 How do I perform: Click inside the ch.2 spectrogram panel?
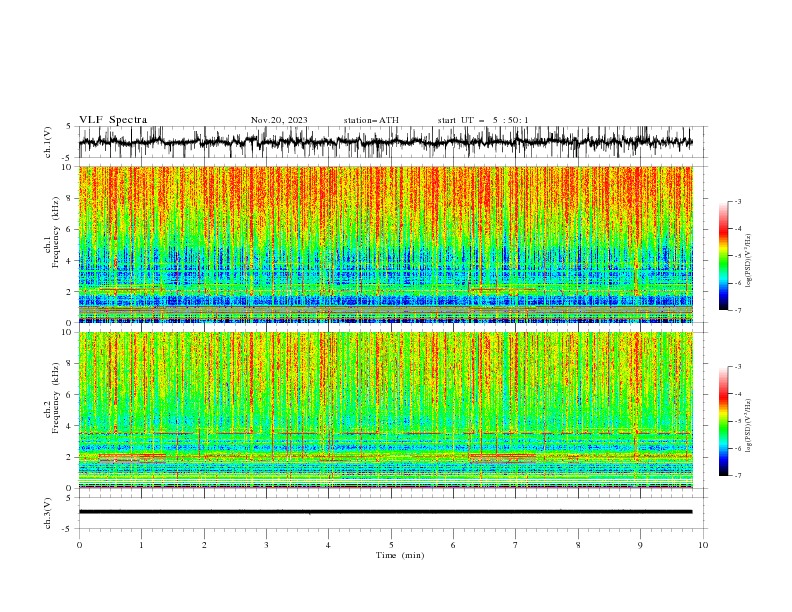click(x=385, y=410)
